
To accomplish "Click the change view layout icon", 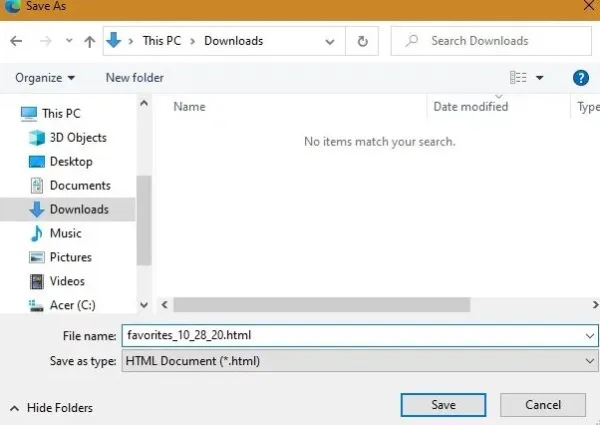I will (518, 78).
